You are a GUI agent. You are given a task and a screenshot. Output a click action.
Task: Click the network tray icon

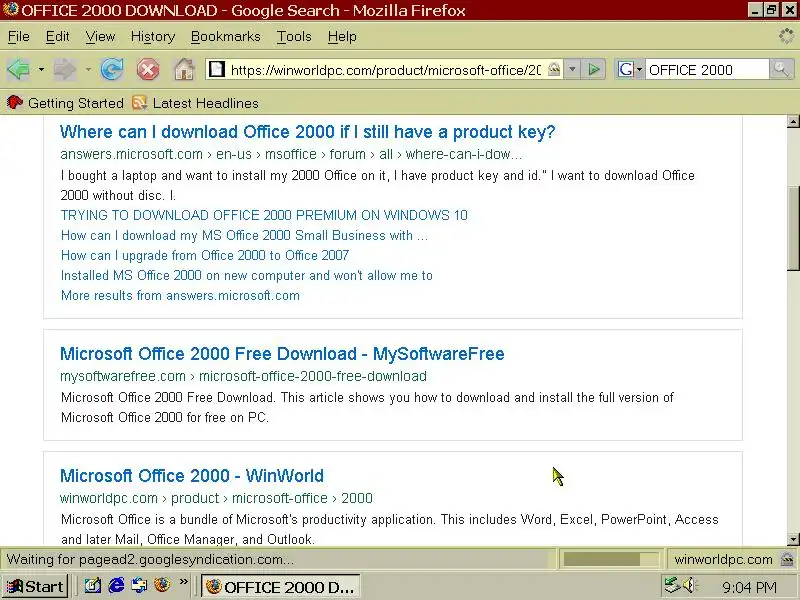pos(672,585)
